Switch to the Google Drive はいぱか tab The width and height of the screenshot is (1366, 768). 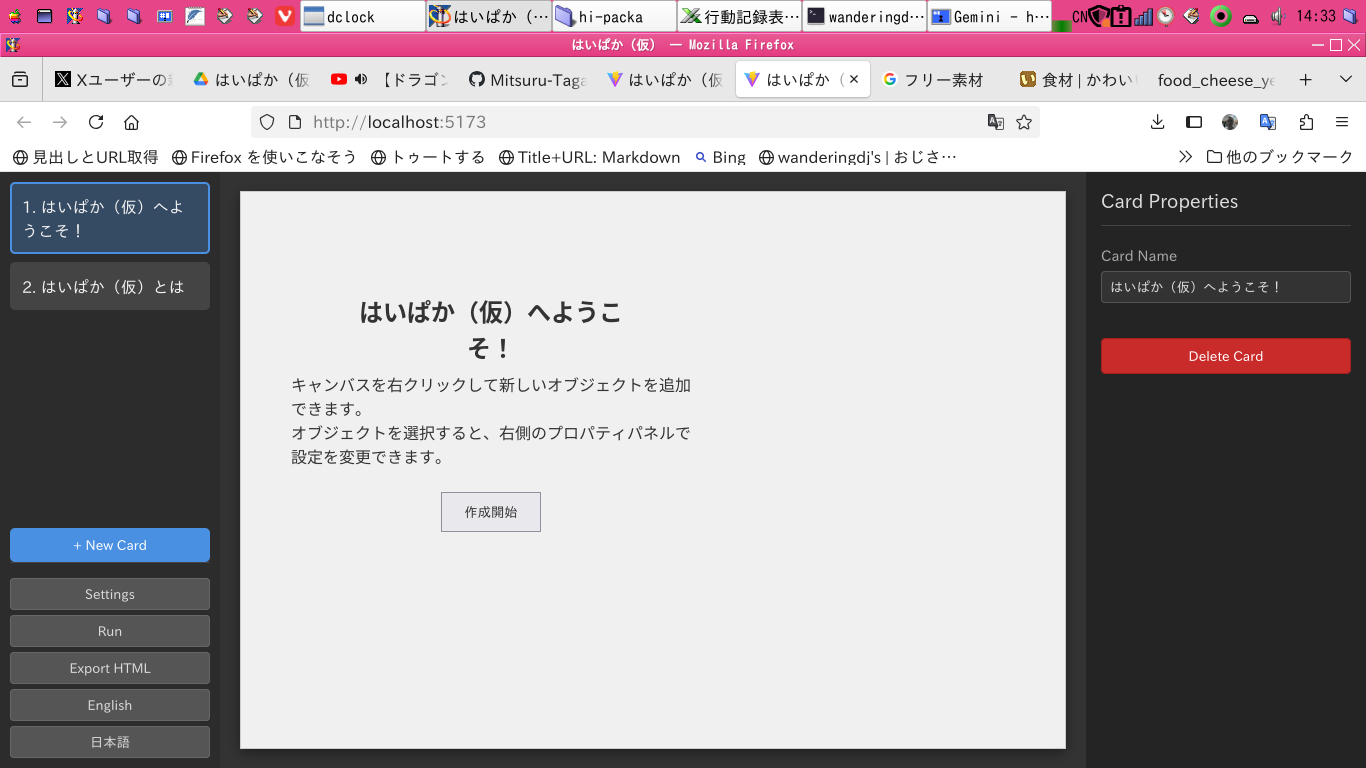251,80
